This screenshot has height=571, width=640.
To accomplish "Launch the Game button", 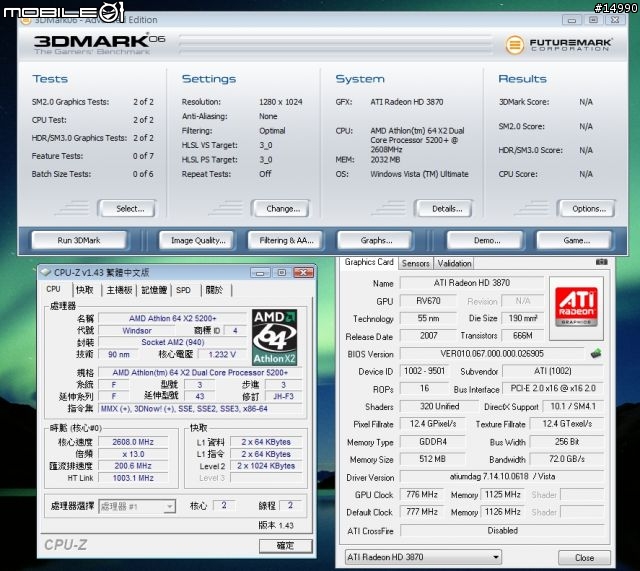I will 576,240.
